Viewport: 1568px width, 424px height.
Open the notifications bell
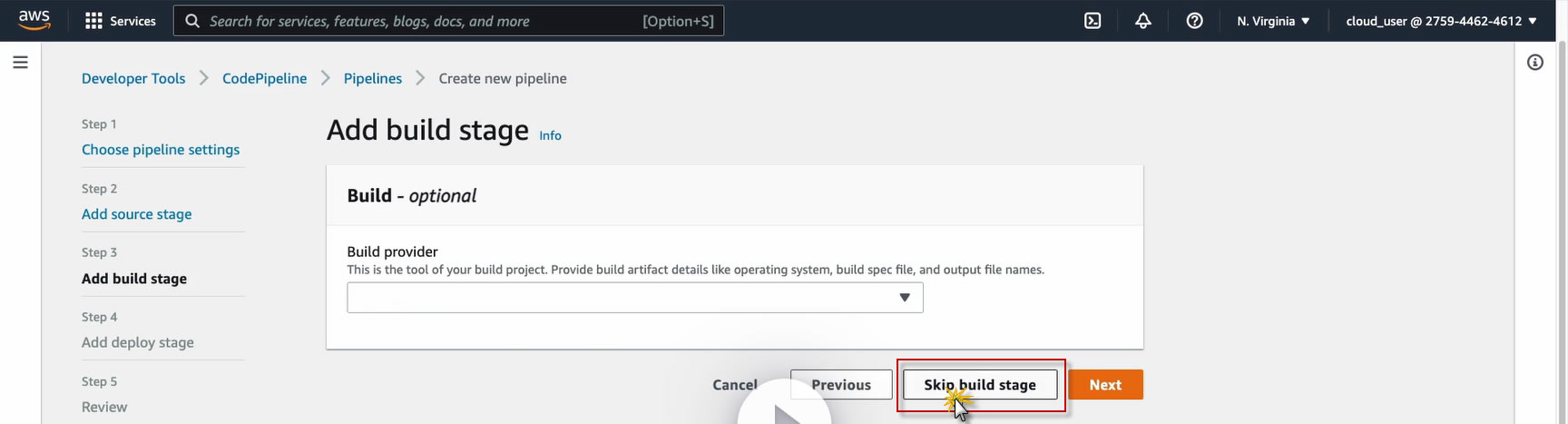point(1143,21)
